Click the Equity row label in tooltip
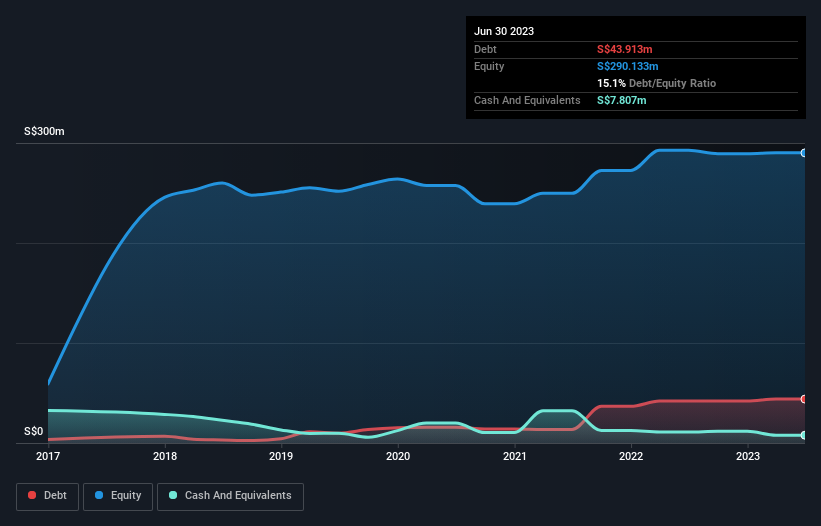This screenshot has width=821, height=526. (x=489, y=66)
